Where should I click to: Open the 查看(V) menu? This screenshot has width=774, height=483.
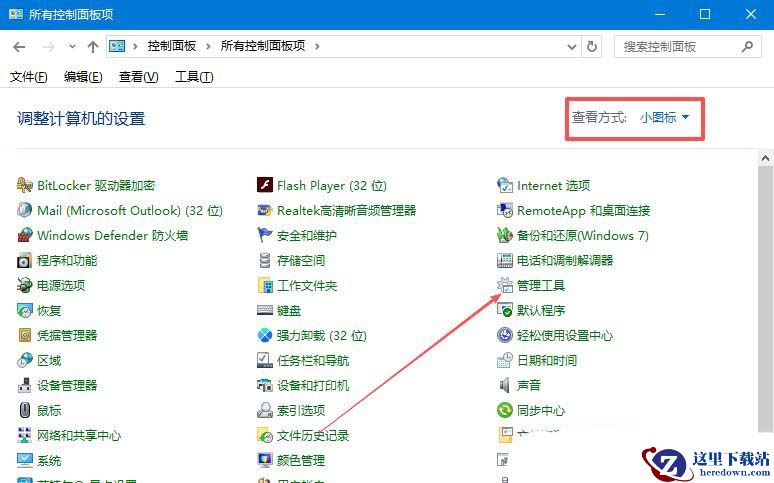pos(138,77)
